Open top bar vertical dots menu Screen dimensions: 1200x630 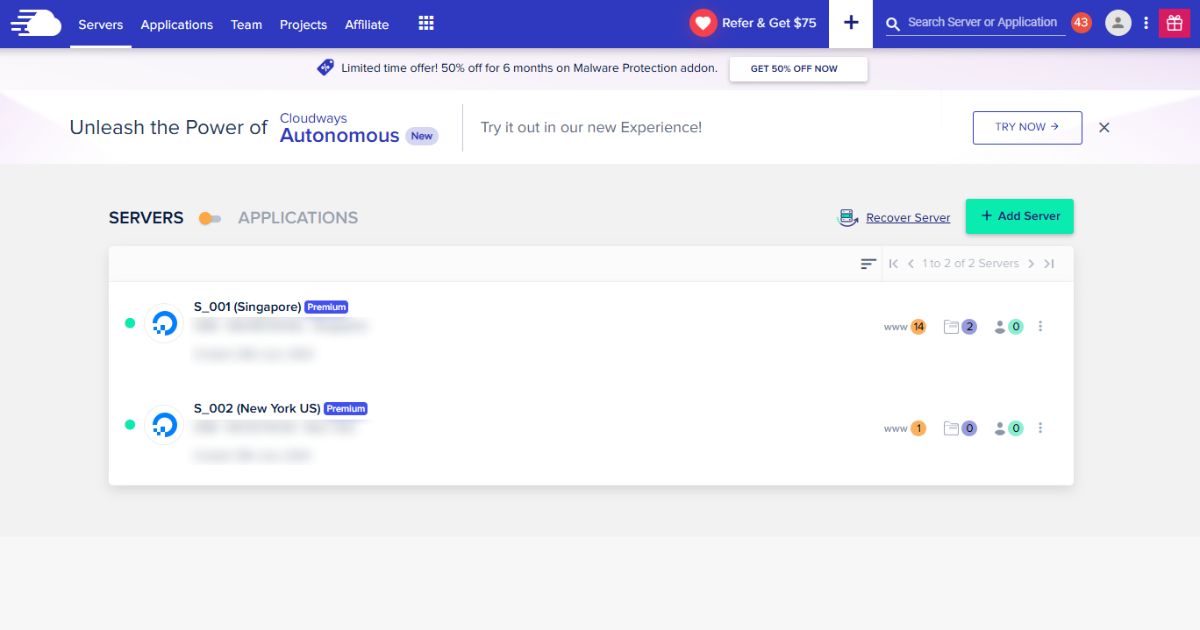pos(1146,23)
